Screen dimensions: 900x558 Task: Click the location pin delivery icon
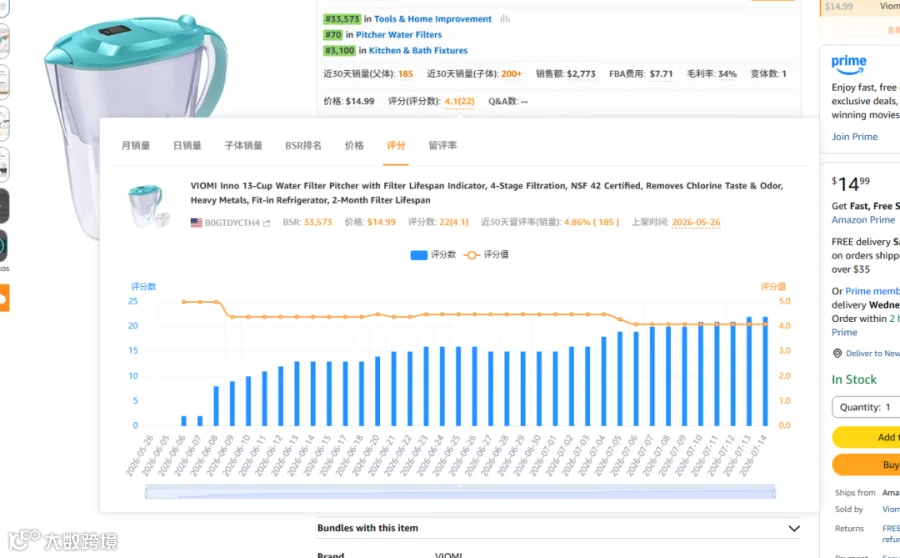coord(837,354)
